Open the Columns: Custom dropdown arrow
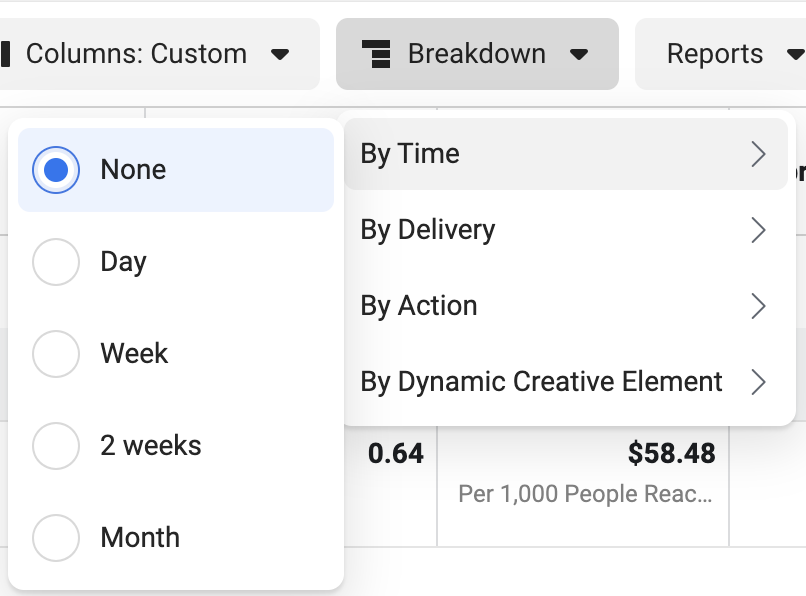 [280, 54]
